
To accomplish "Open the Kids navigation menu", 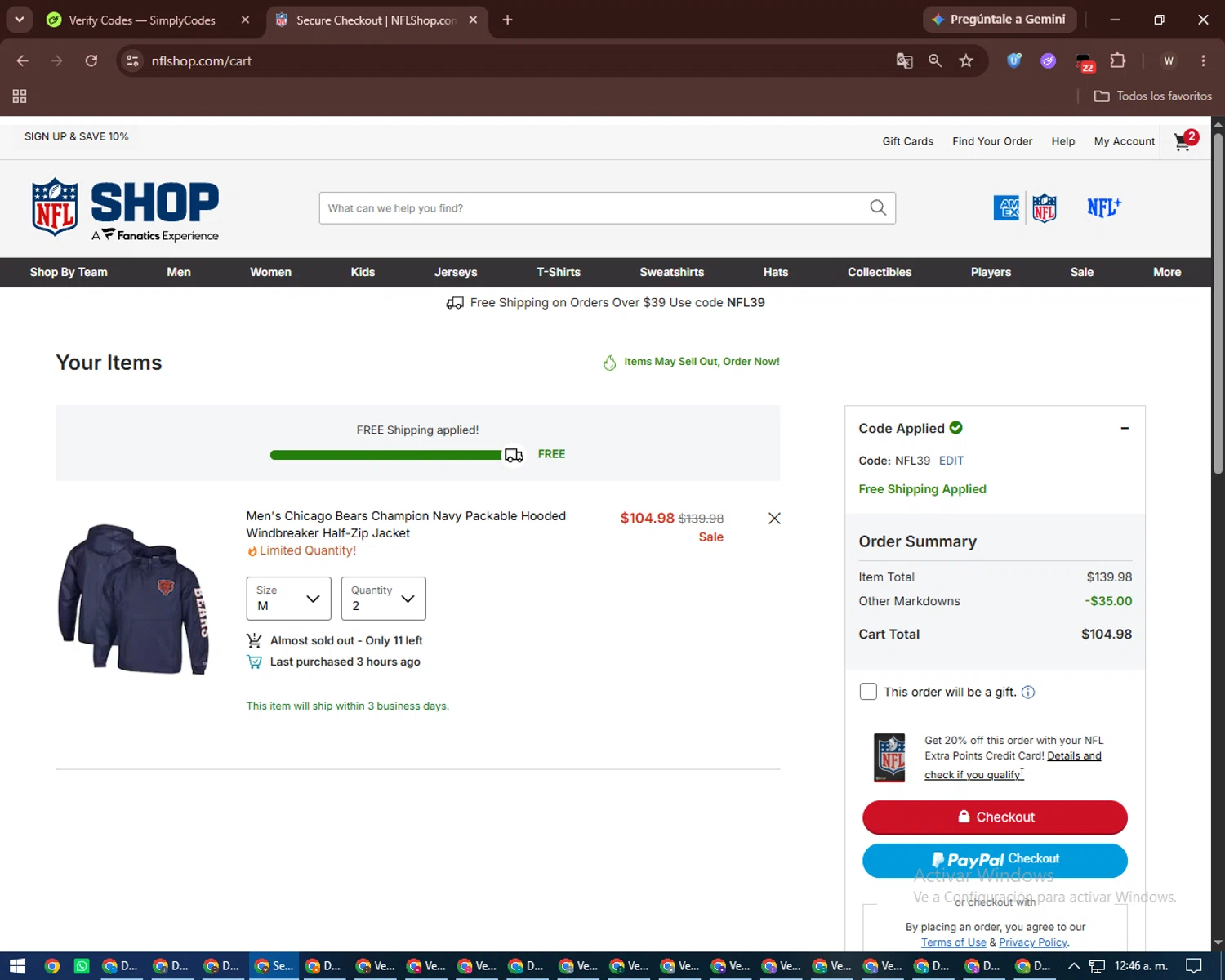I will click(x=363, y=272).
